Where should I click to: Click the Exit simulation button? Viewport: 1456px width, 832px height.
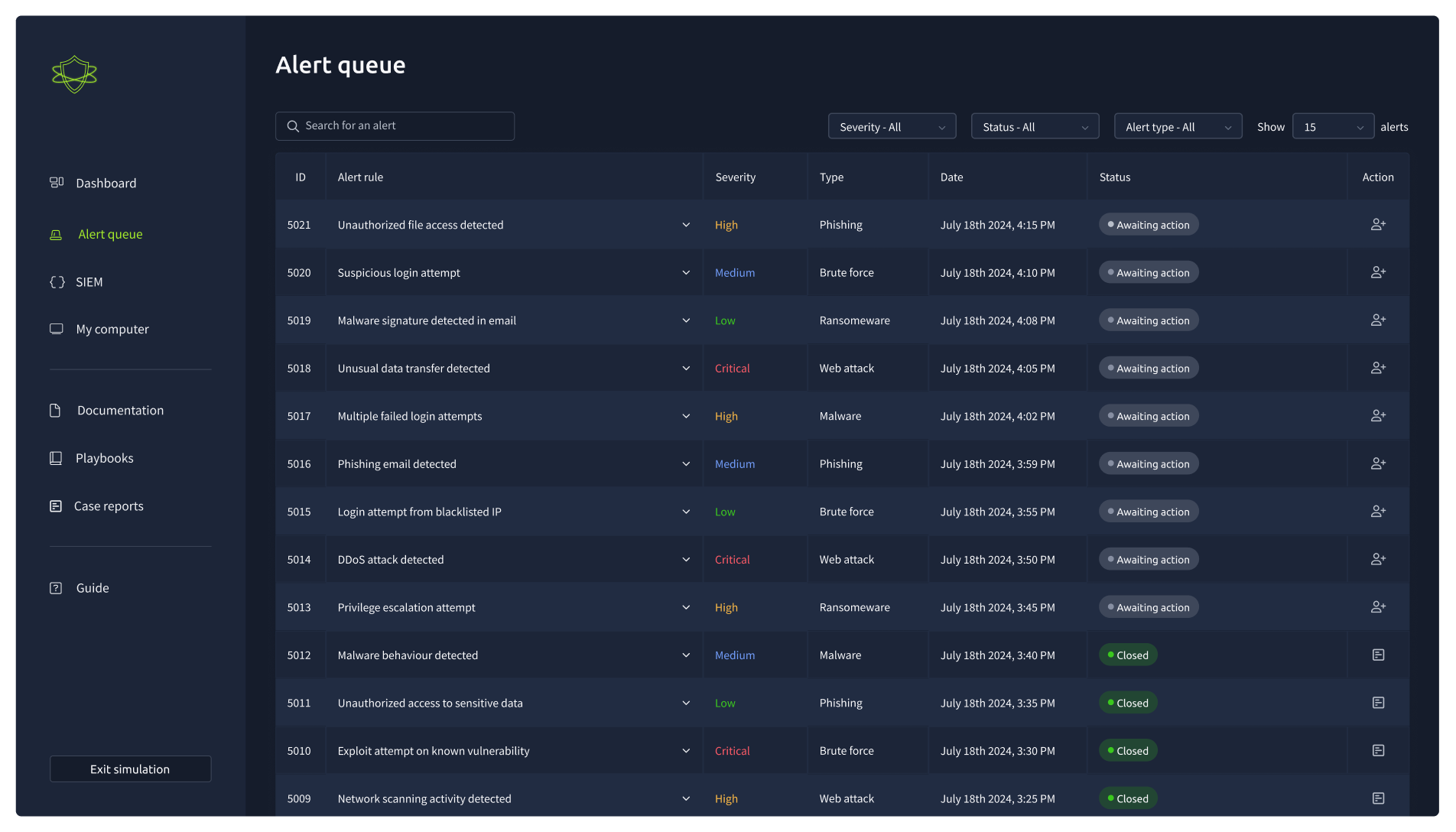130,769
